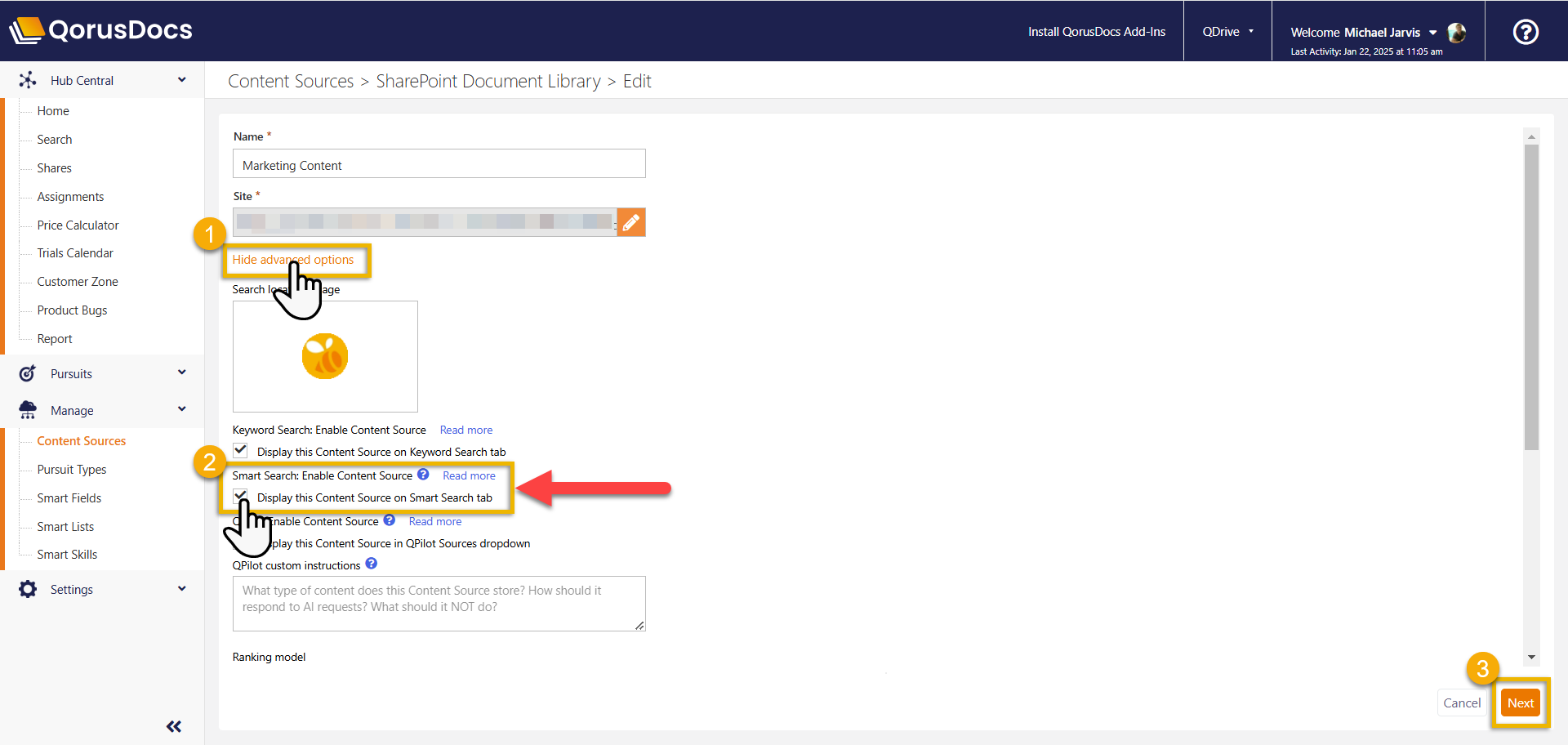Click the scrollbar down arrow
The height and width of the screenshot is (745, 1568).
coord(1531,657)
